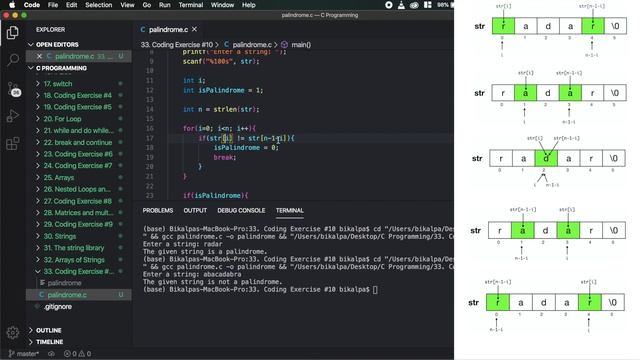Screen dimensions: 640x360
Task: Click line number 23 in gutter
Action: click(150, 196)
